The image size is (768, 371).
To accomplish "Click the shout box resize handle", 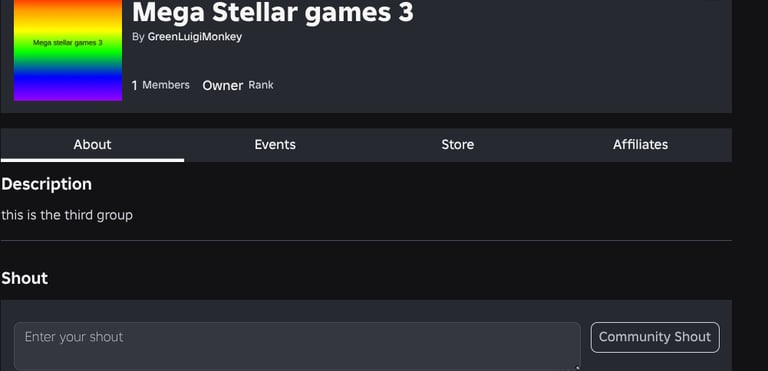I will [x=577, y=367].
